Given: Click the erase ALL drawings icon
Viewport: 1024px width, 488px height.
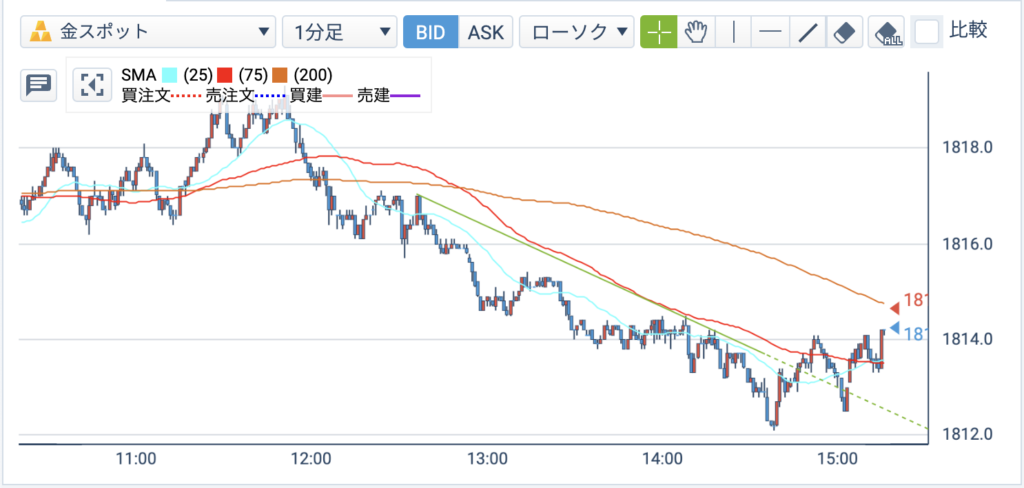Looking at the screenshot, I should 886,32.
